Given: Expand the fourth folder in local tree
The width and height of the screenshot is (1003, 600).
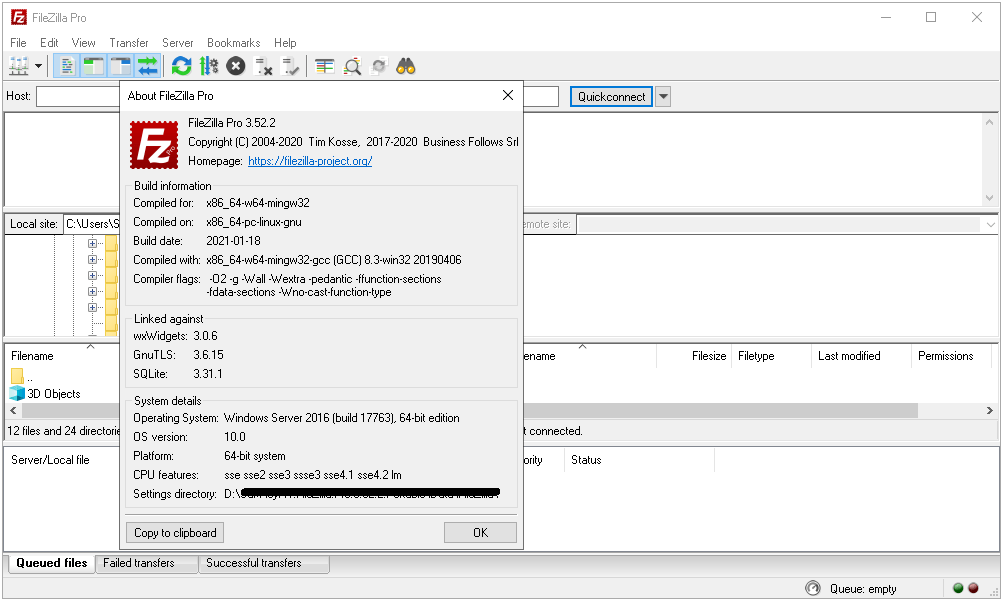Looking at the screenshot, I should [92, 291].
